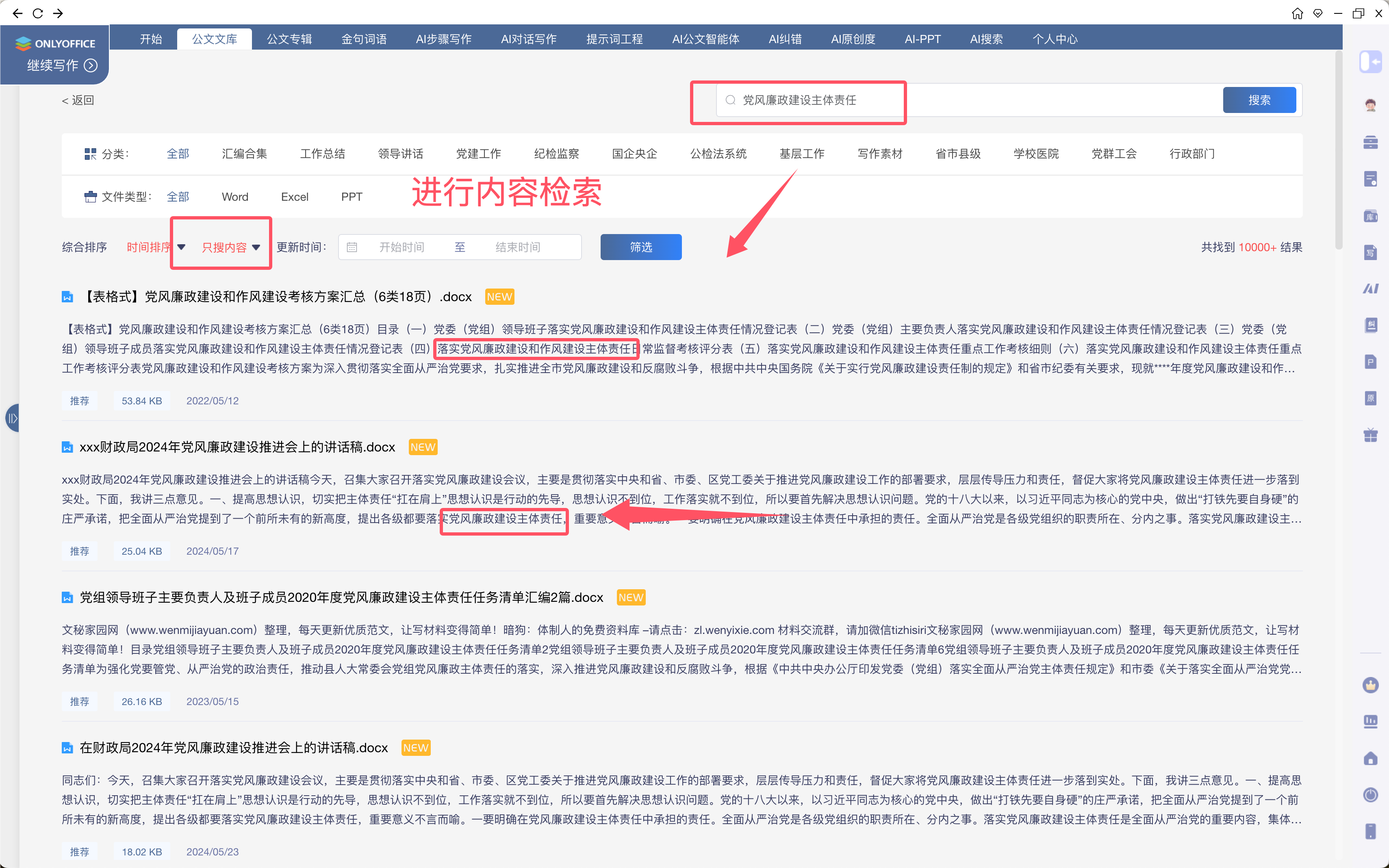The image size is (1389, 868).
Task: Open the 写 writing icon in sidebar
Action: (1371, 252)
